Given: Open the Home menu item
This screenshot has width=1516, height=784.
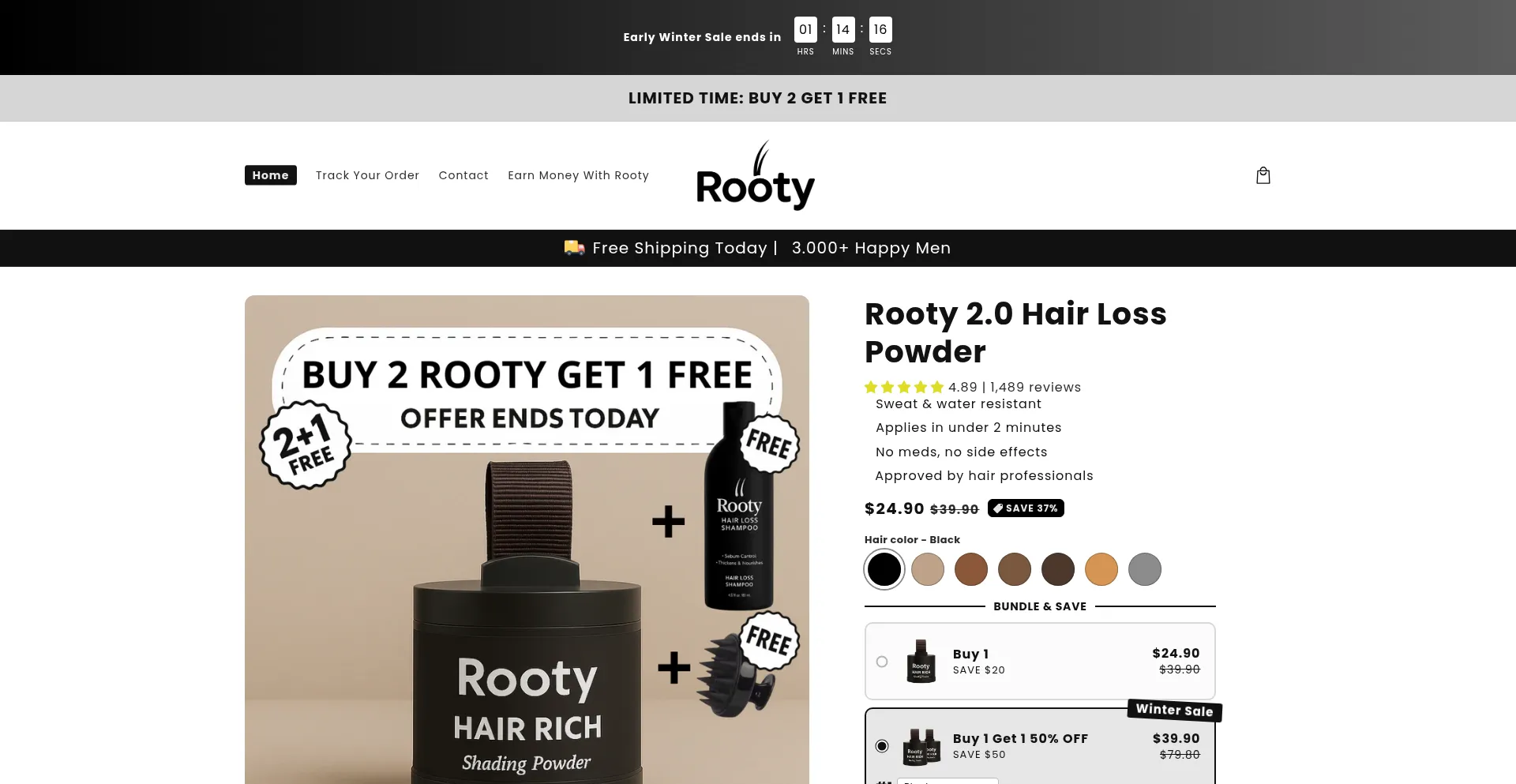Looking at the screenshot, I should (271, 175).
